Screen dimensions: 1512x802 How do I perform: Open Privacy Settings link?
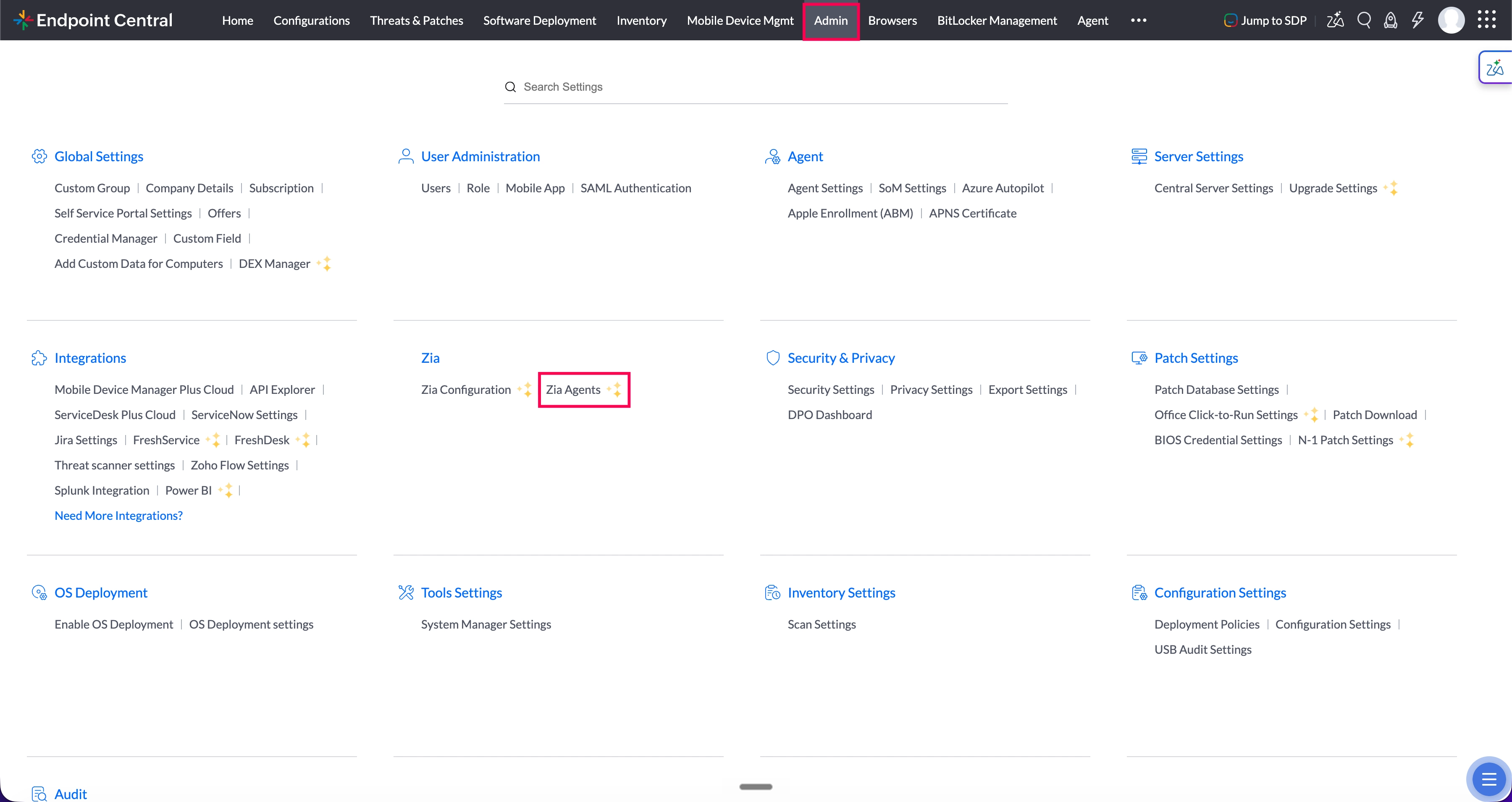point(931,390)
